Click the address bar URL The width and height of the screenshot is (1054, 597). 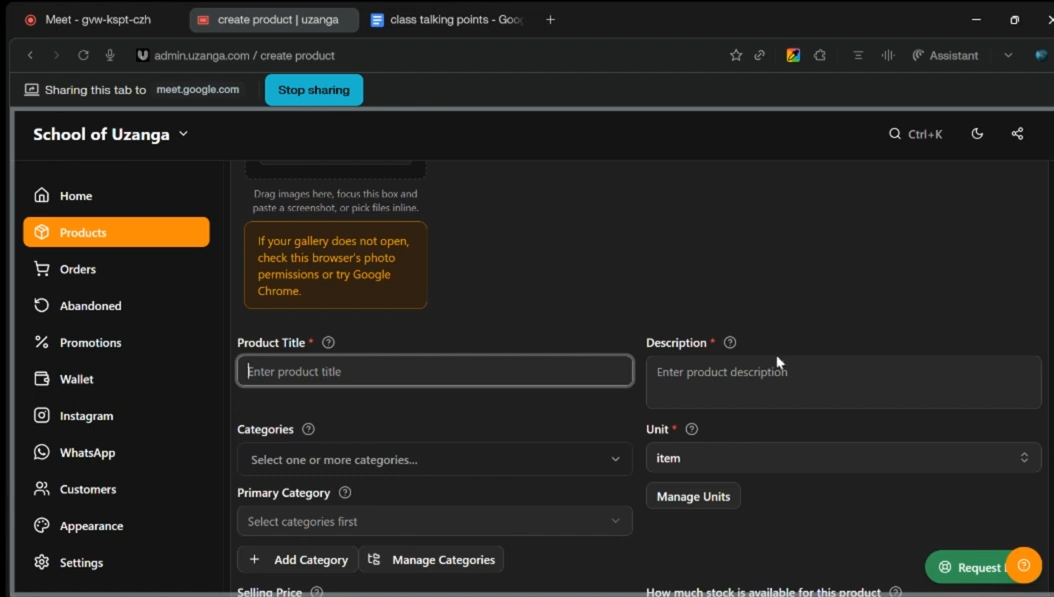(245, 55)
